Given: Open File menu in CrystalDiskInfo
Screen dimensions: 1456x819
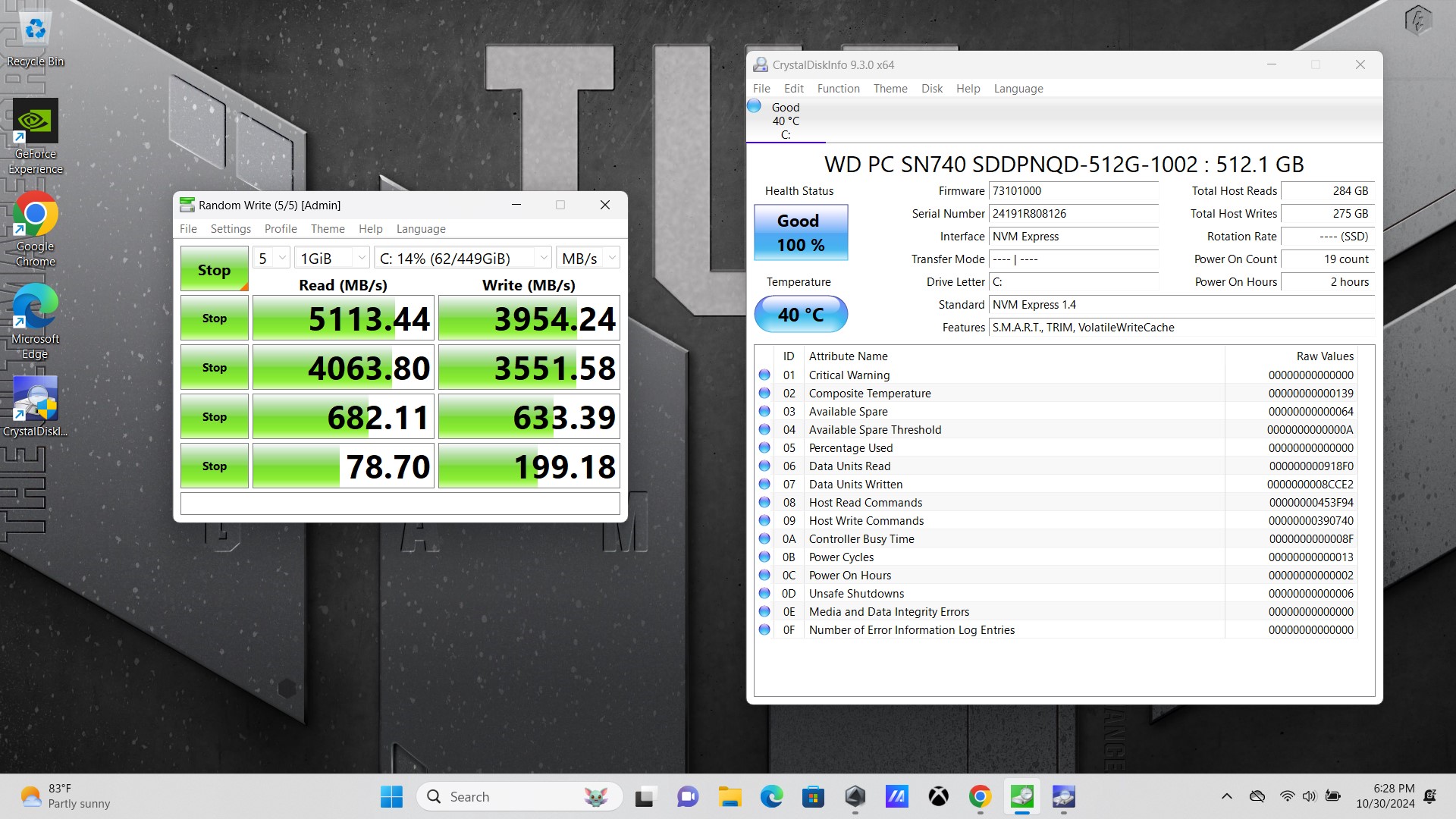Looking at the screenshot, I should point(761,89).
